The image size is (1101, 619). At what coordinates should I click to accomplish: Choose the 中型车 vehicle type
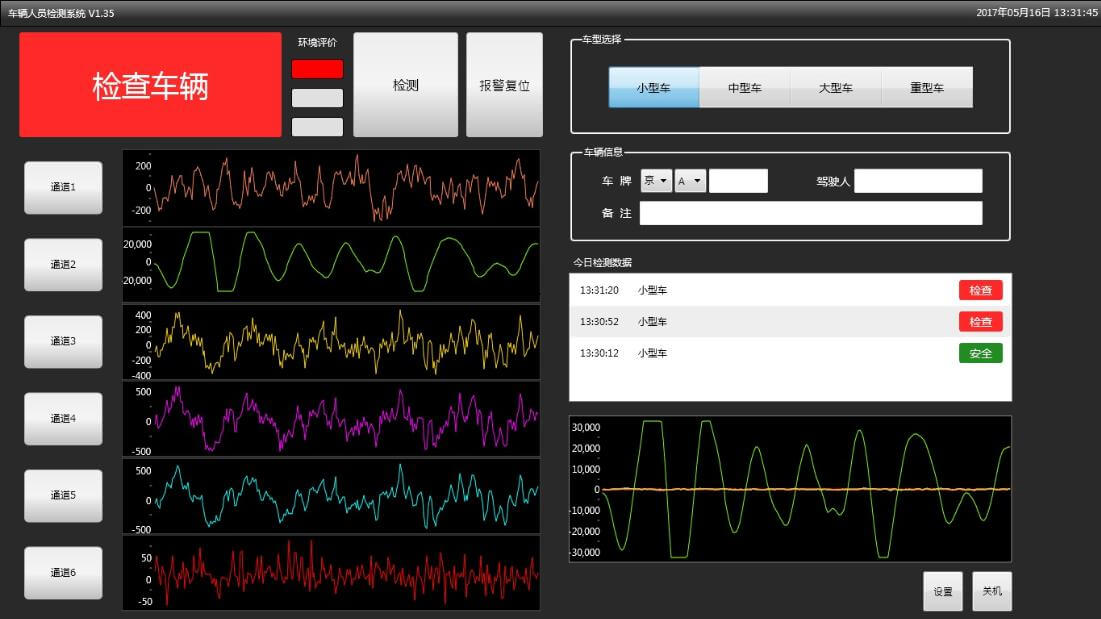(x=744, y=88)
